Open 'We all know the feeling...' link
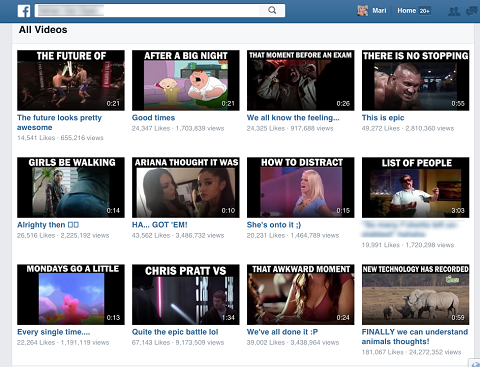Screen dimensions: 480x367 point(293,118)
